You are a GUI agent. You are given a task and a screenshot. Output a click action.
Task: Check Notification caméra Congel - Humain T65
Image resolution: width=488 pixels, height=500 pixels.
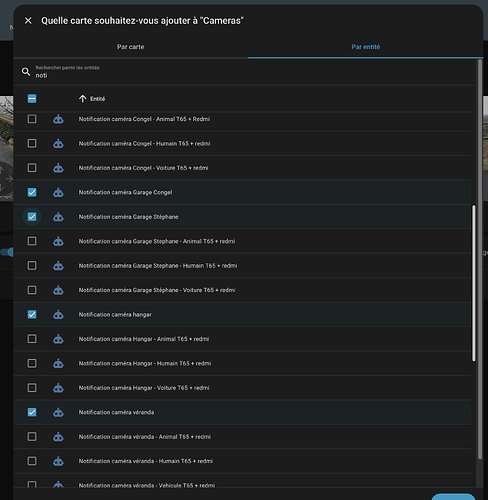[32, 143]
